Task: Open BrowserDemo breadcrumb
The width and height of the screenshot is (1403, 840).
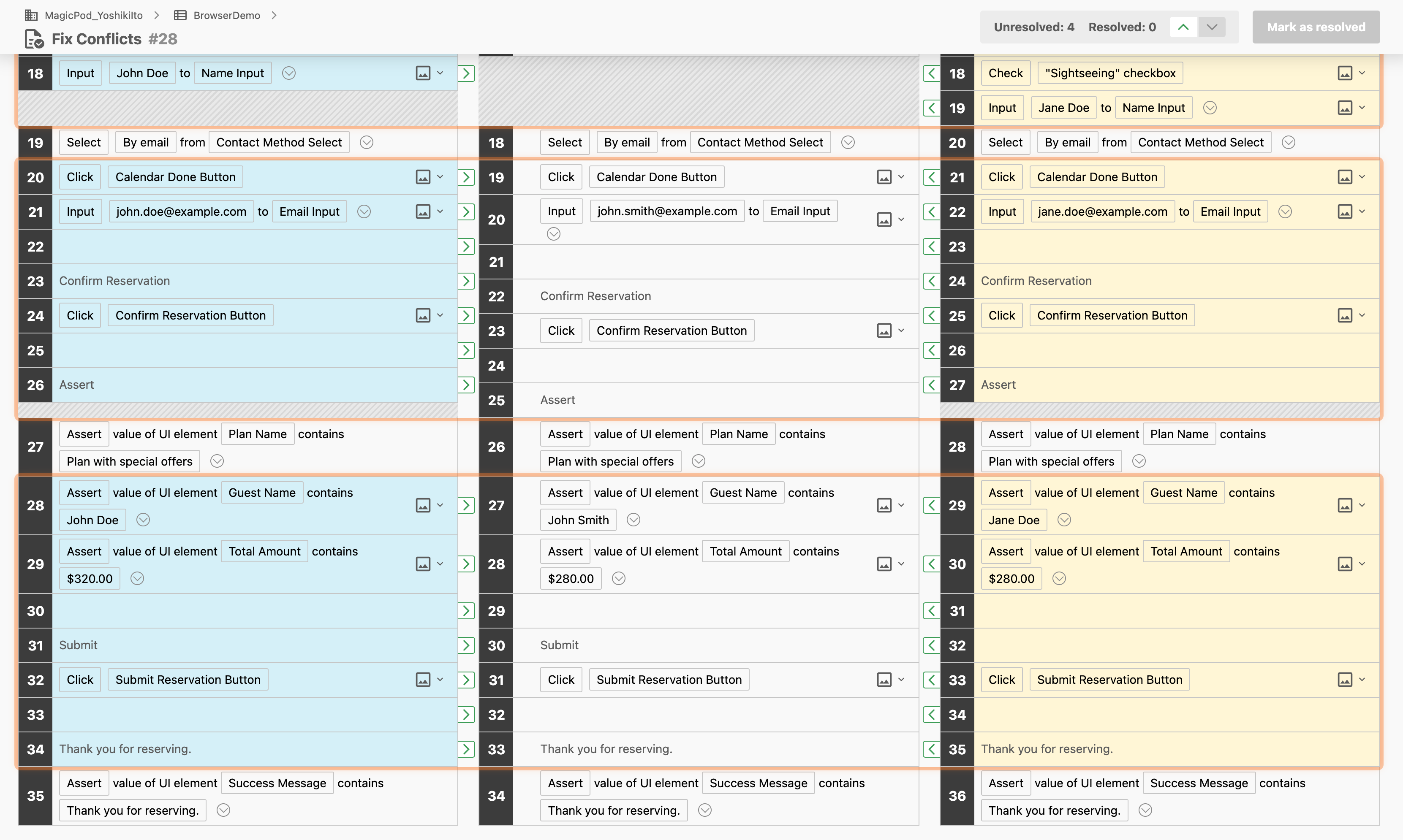Action: pyautogui.click(x=226, y=15)
